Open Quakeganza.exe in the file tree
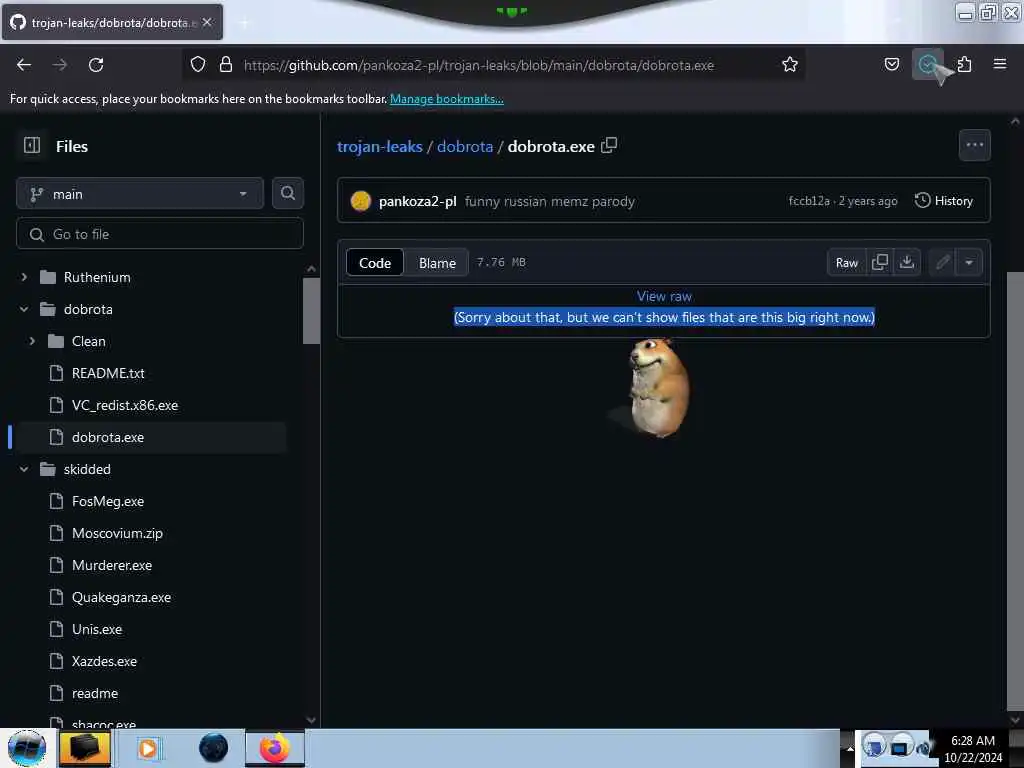The image size is (1024, 768). pos(121,597)
